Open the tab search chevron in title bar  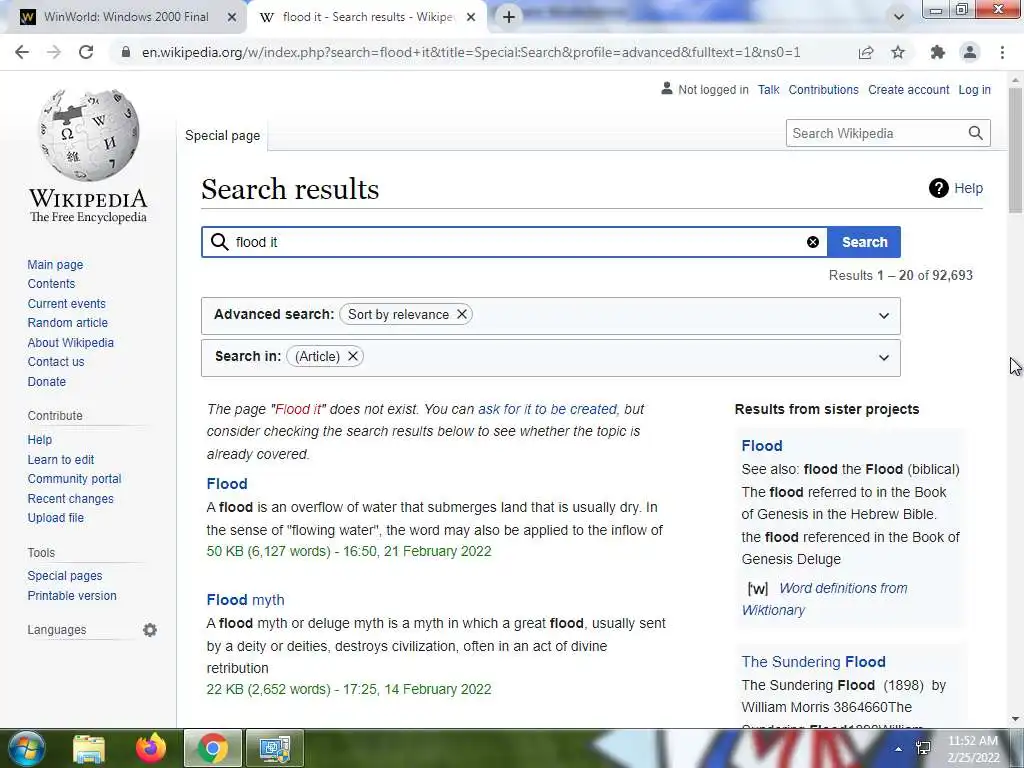899,17
